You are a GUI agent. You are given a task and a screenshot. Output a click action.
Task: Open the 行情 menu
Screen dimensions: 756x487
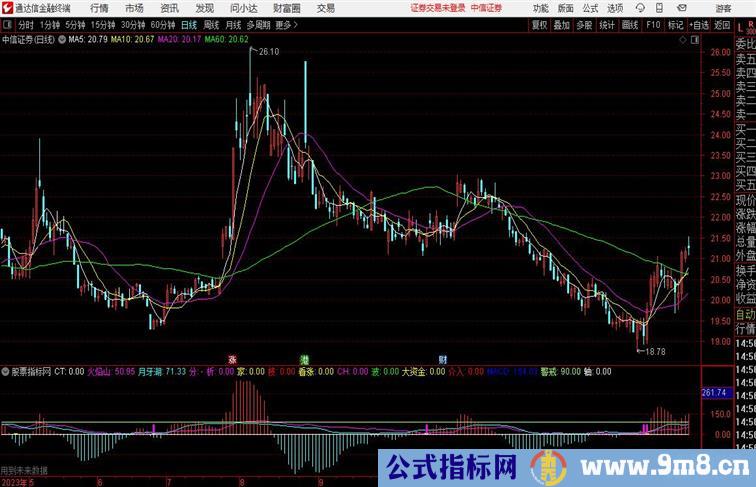coord(99,8)
